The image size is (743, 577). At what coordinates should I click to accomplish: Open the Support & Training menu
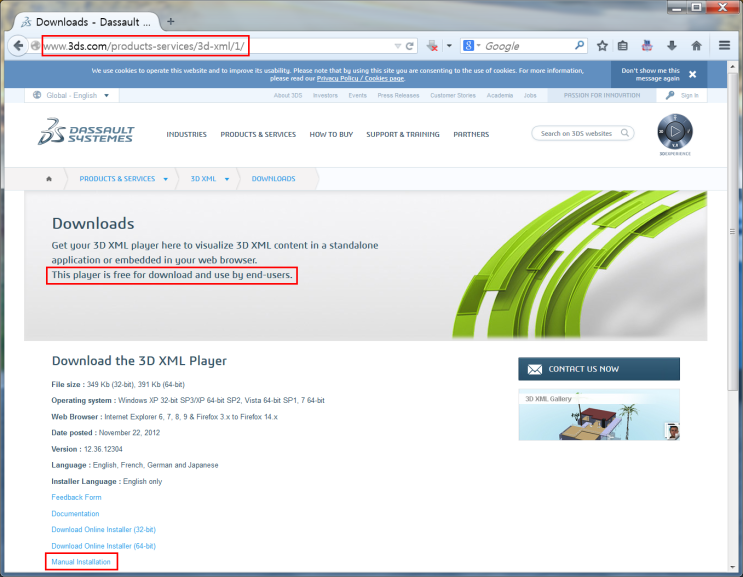(403, 135)
